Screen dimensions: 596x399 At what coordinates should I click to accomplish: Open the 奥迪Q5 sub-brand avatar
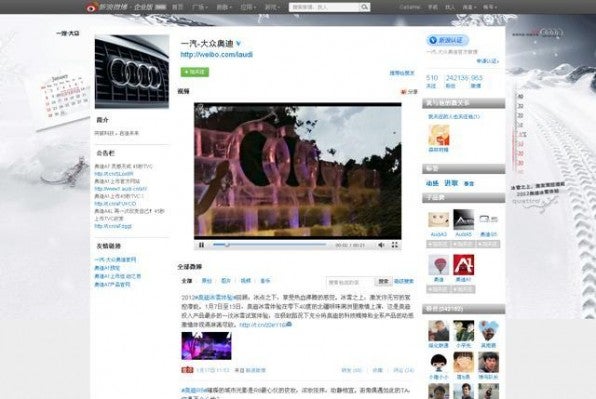[x=488, y=220]
